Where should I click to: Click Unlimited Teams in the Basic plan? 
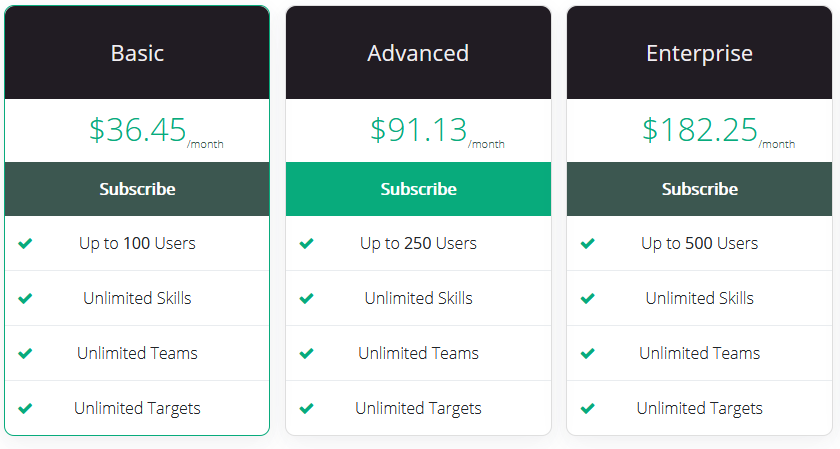pos(137,353)
